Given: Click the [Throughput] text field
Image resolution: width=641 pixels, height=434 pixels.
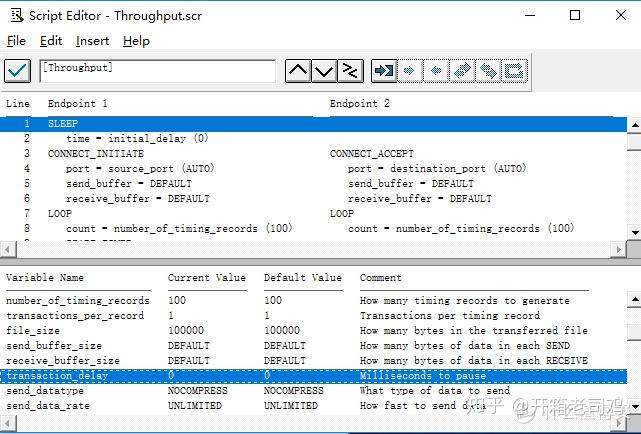Looking at the screenshot, I should coord(158,71).
